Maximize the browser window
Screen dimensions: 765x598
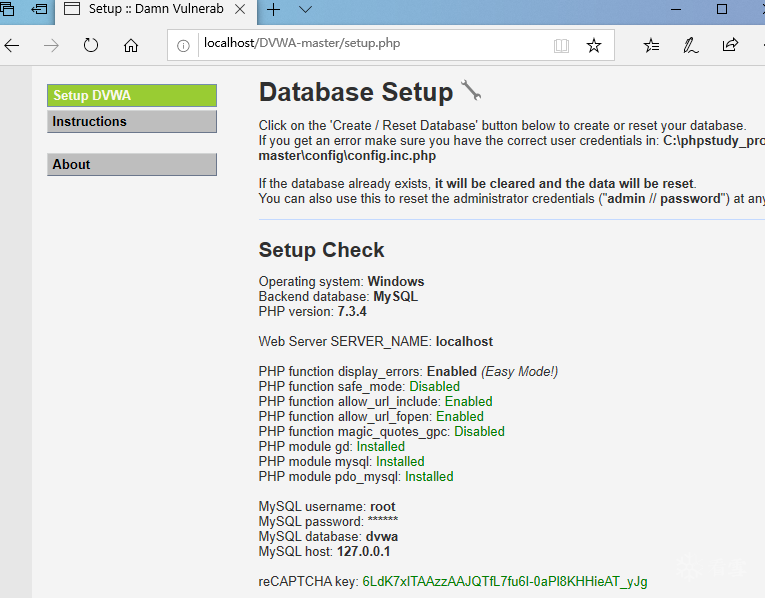coord(722,9)
